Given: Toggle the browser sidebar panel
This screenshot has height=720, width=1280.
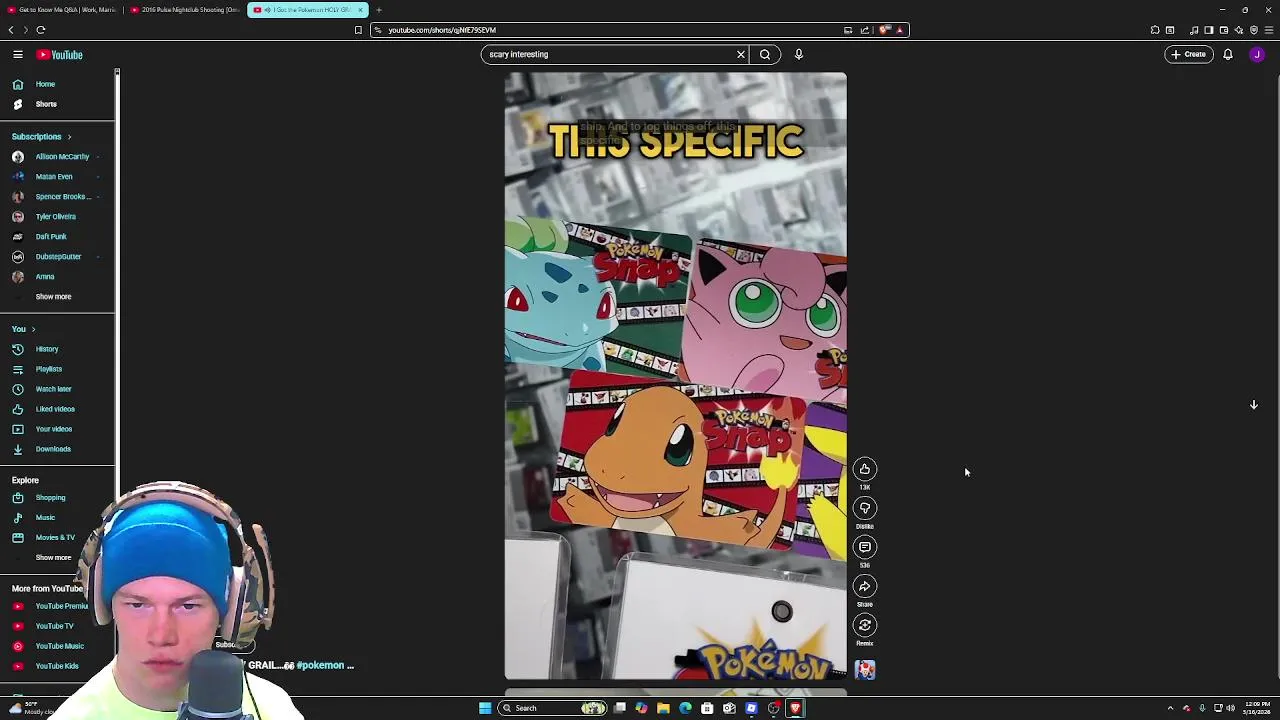Looking at the screenshot, I should pos(1209,30).
